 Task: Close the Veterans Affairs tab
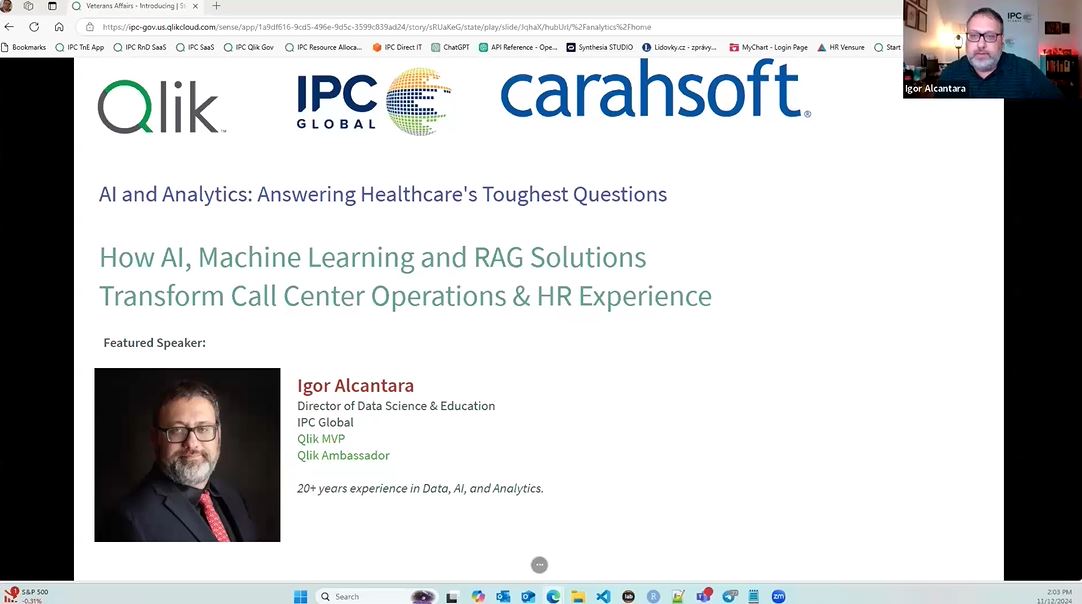point(195,6)
